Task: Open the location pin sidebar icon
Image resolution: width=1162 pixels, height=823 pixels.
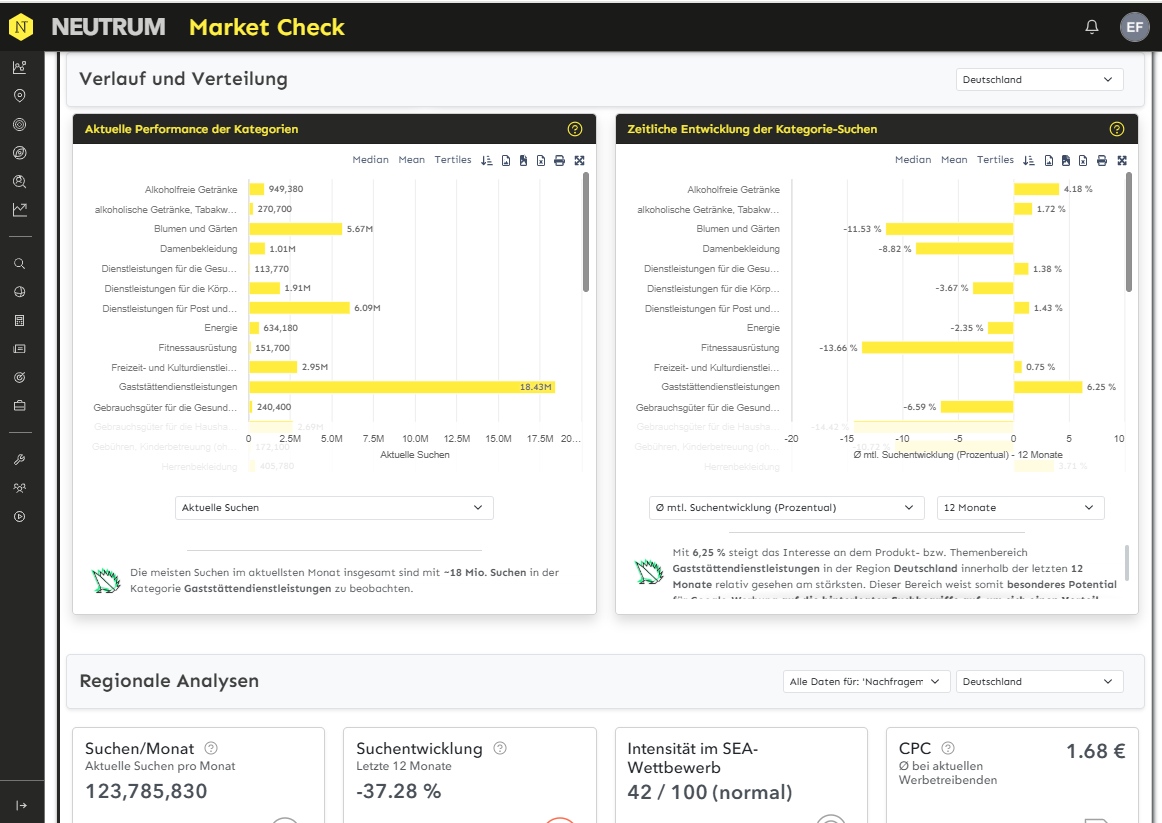Action: [x=20, y=96]
